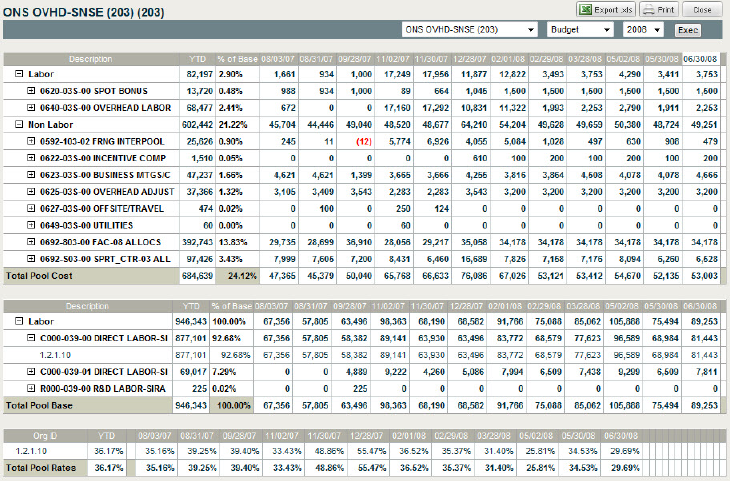730x481 pixels.
Task: Click the Close button
Action: click(702, 9)
